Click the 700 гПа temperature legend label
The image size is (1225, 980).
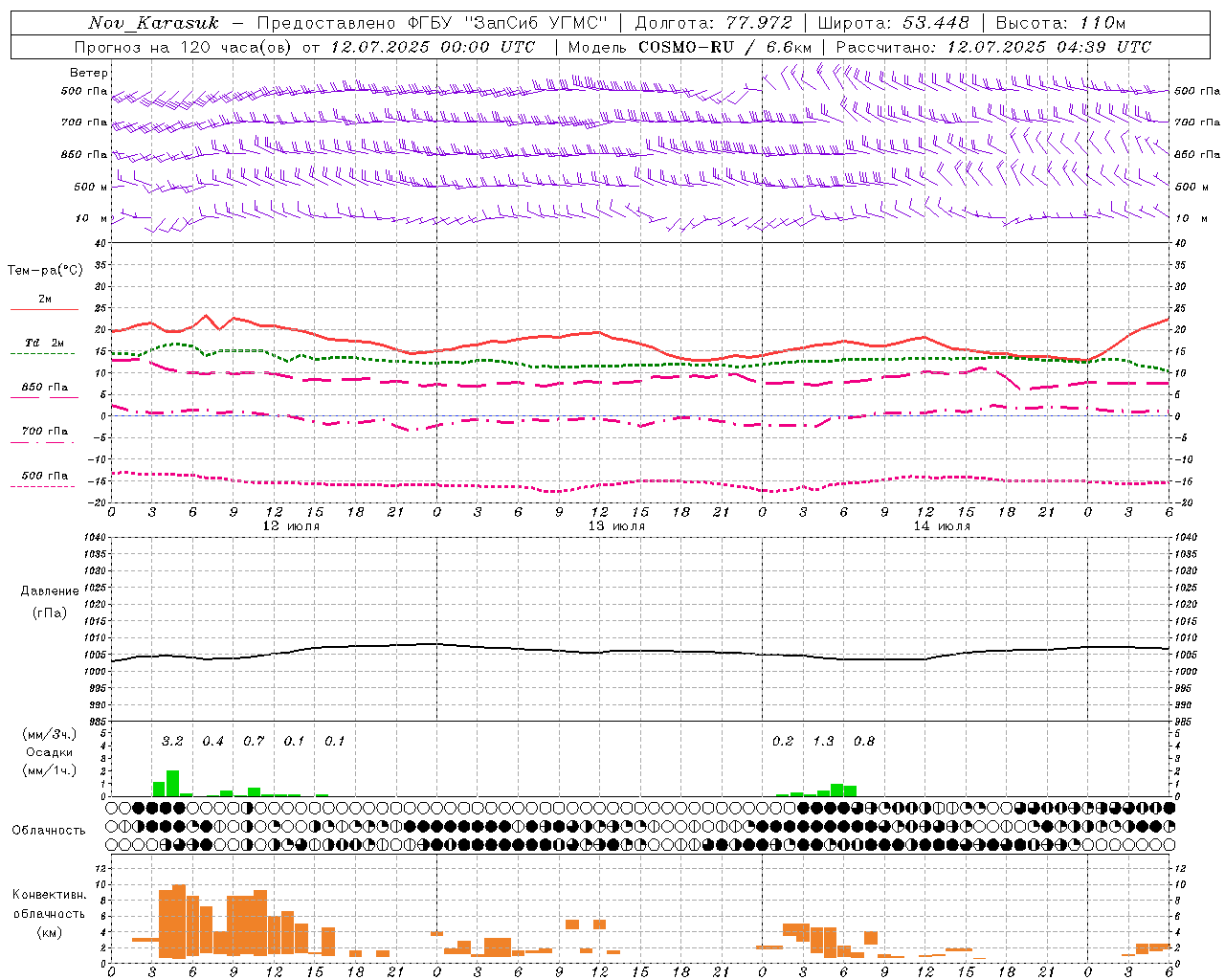[x=45, y=432]
